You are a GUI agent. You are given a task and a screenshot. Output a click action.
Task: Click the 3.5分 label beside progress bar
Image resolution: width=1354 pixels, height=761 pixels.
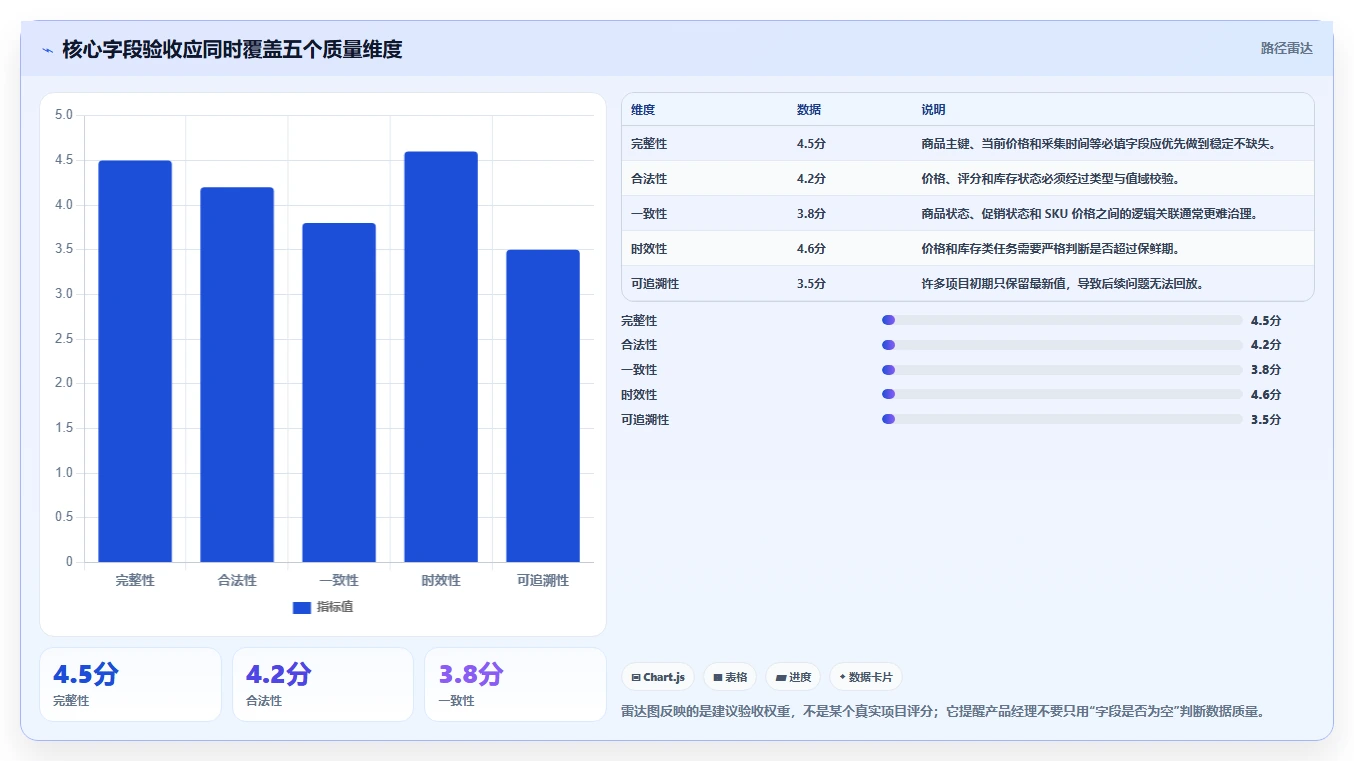point(1266,420)
